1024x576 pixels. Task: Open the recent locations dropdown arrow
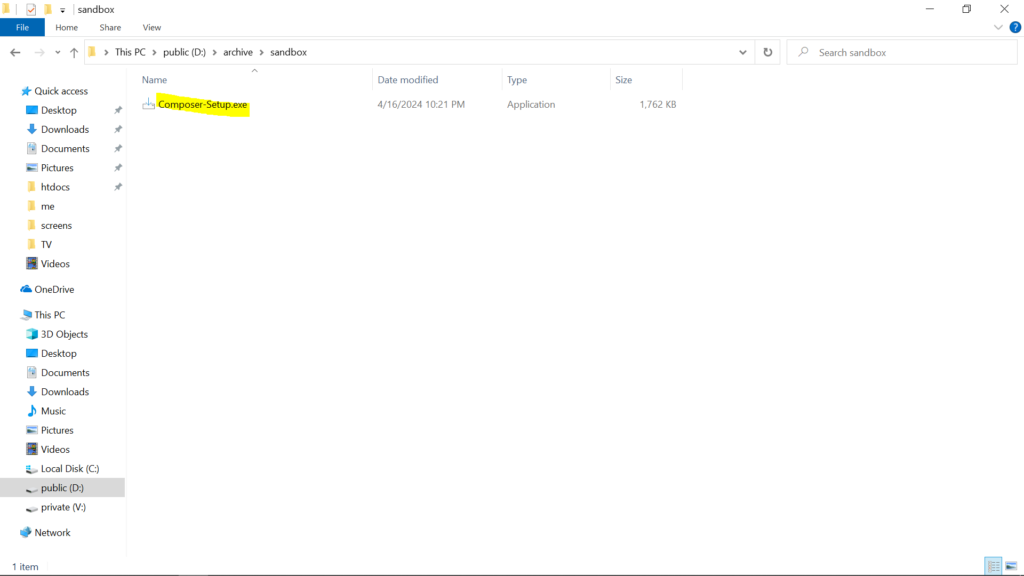pyautogui.click(x=57, y=52)
